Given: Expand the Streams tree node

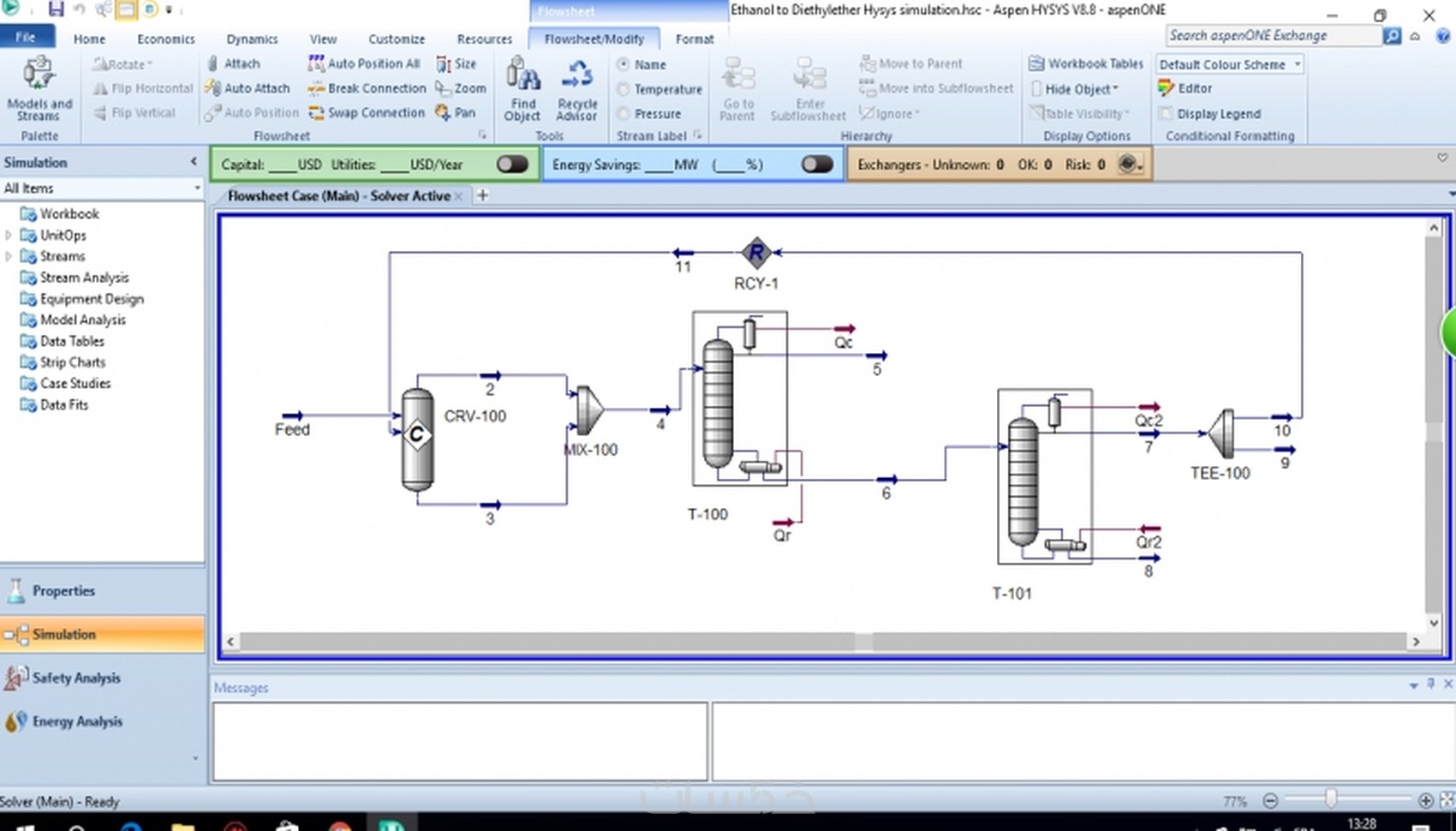Looking at the screenshot, I should tap(9, 256).
